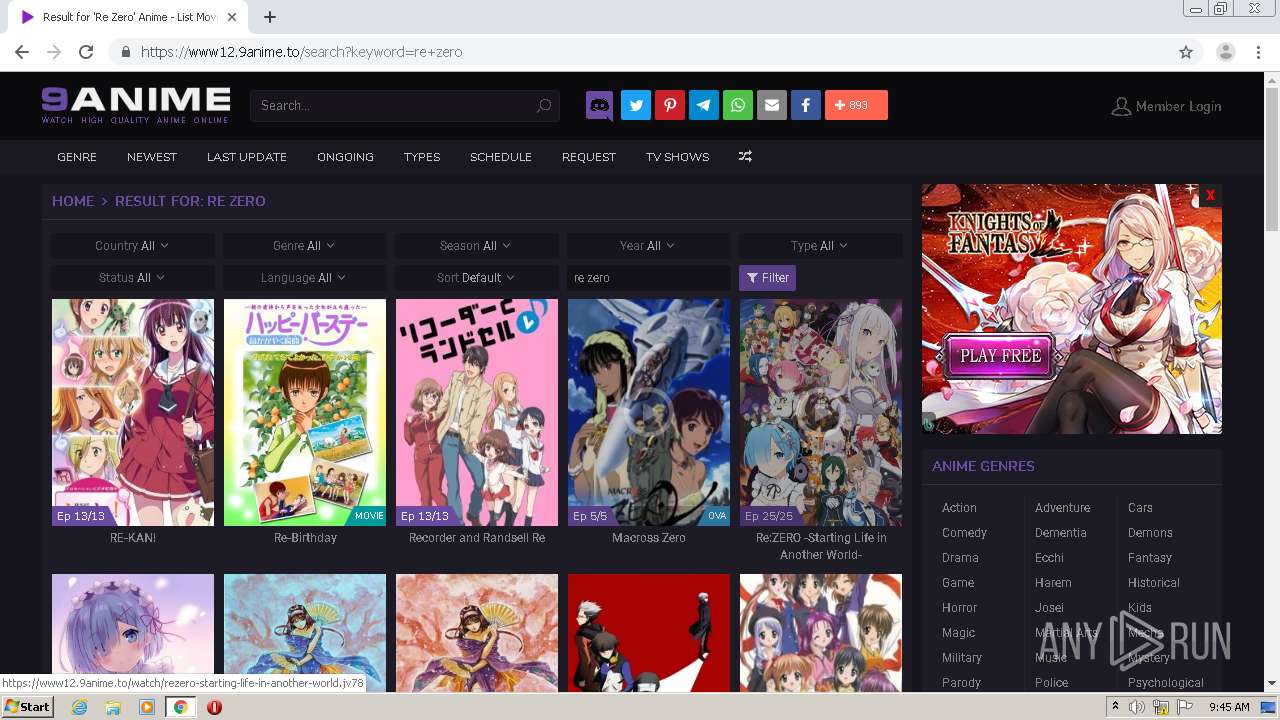Go forward in browser history

pos(54,52)
